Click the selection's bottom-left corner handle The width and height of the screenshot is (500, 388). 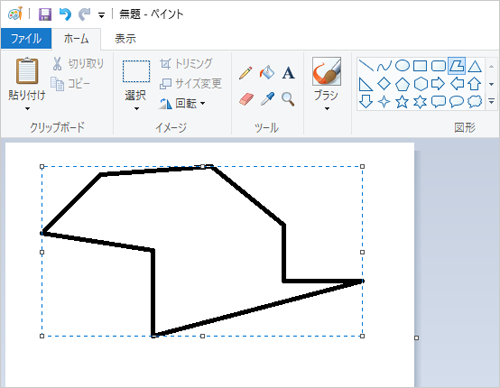[42, 336]
